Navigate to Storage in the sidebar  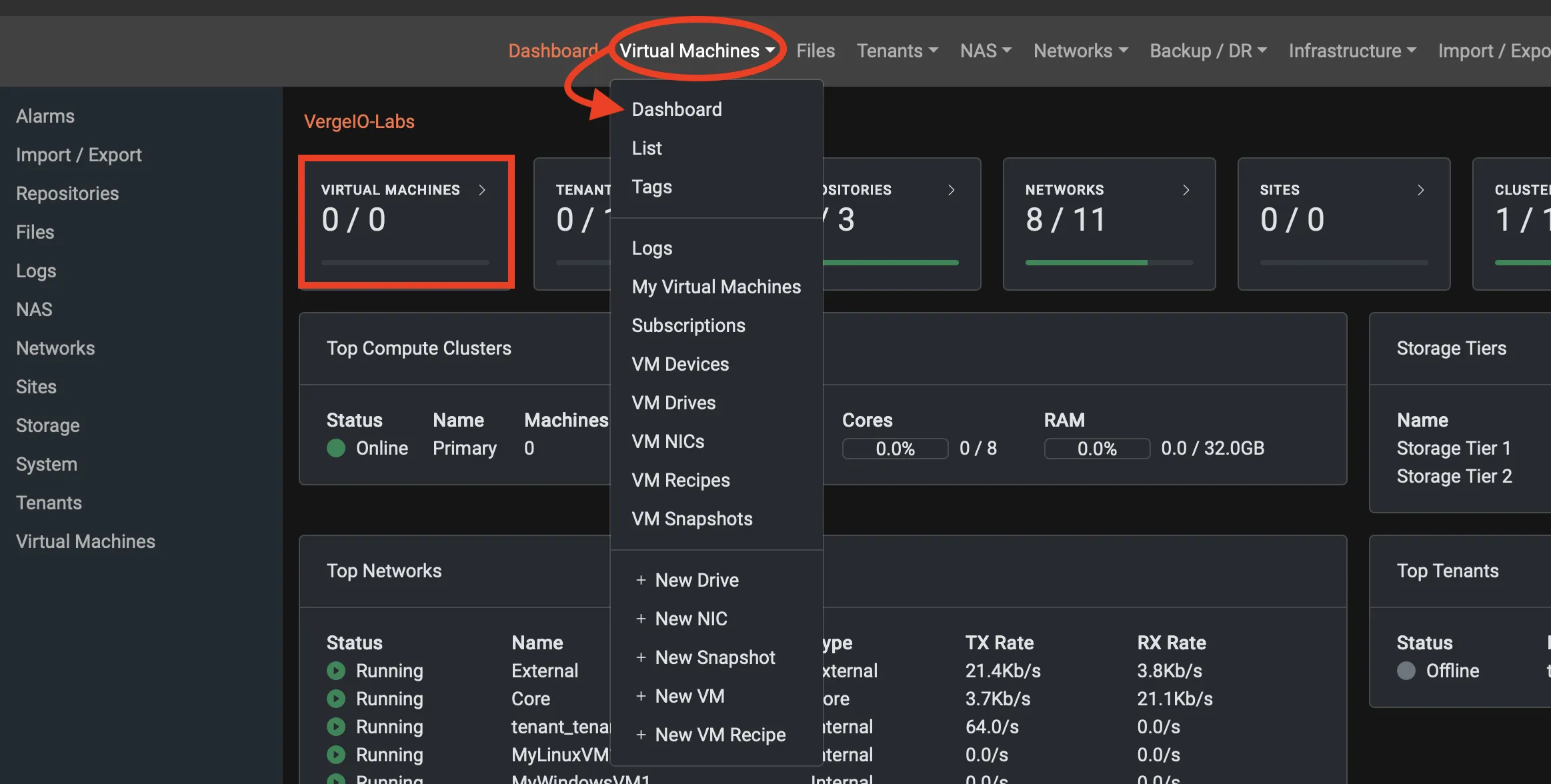click(47, 425)
